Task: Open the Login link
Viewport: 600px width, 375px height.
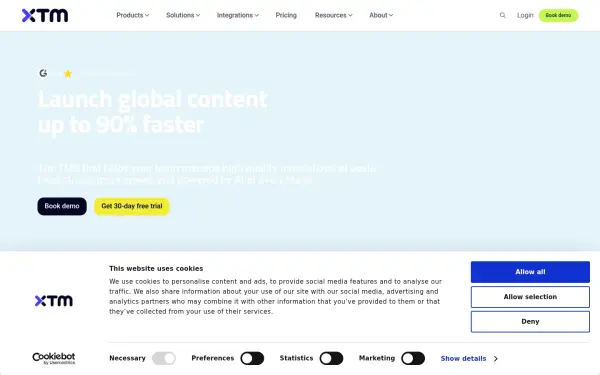Action: [x=525, y=15]
